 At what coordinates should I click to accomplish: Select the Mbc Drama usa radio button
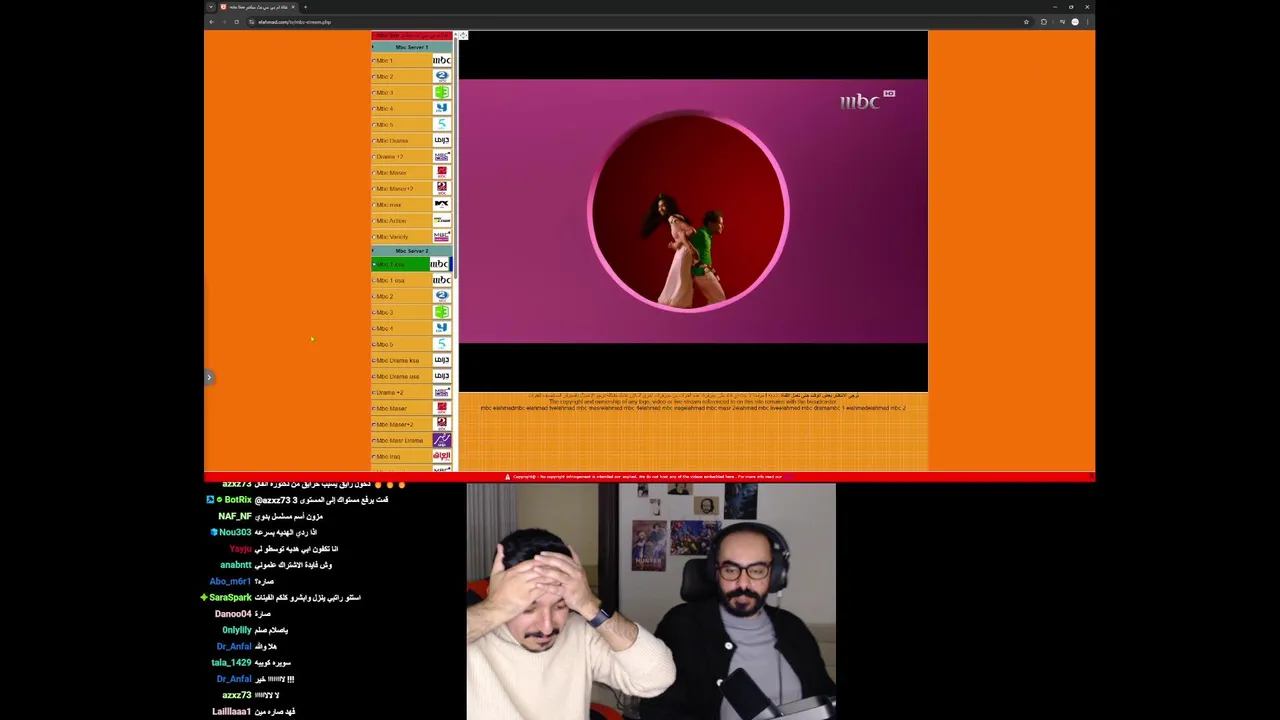click(374, 376)
